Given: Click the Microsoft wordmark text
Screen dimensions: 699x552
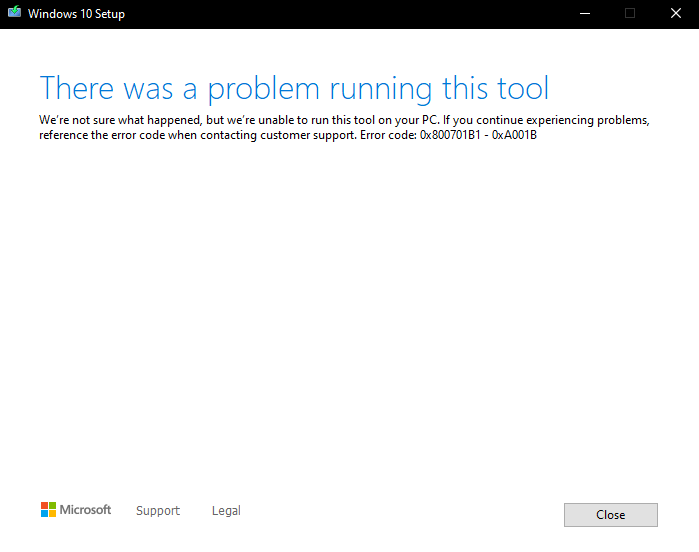Looking at the screenshot, I should tap(86, 510).
